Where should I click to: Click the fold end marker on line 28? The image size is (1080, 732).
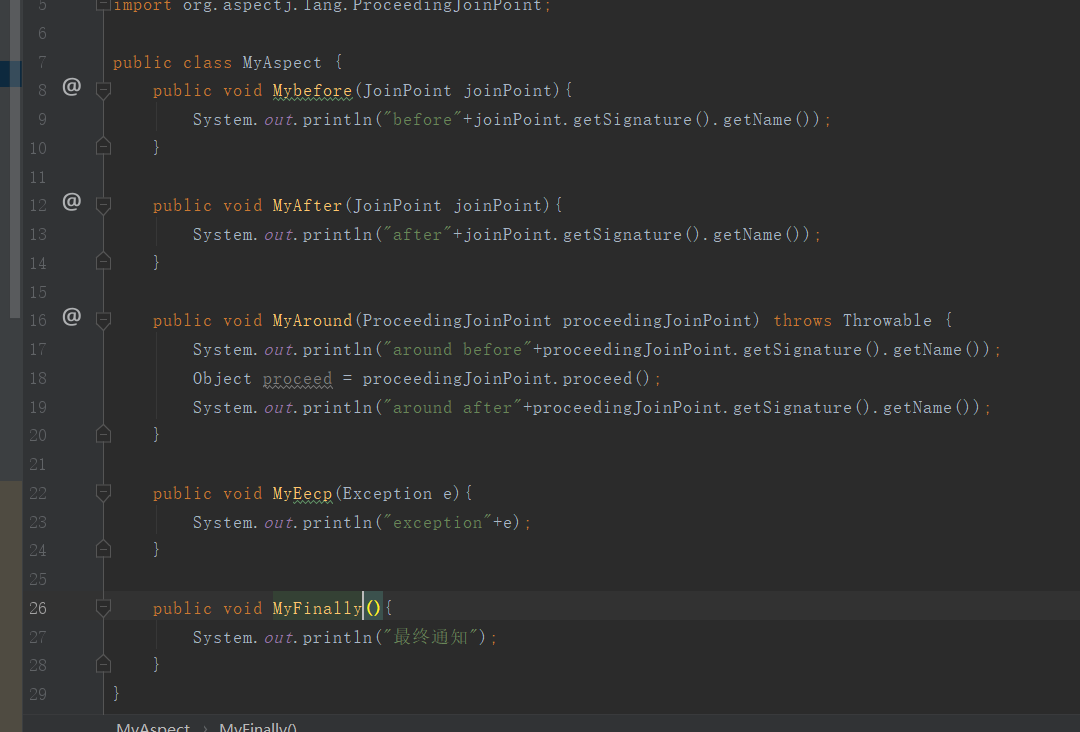103,664
